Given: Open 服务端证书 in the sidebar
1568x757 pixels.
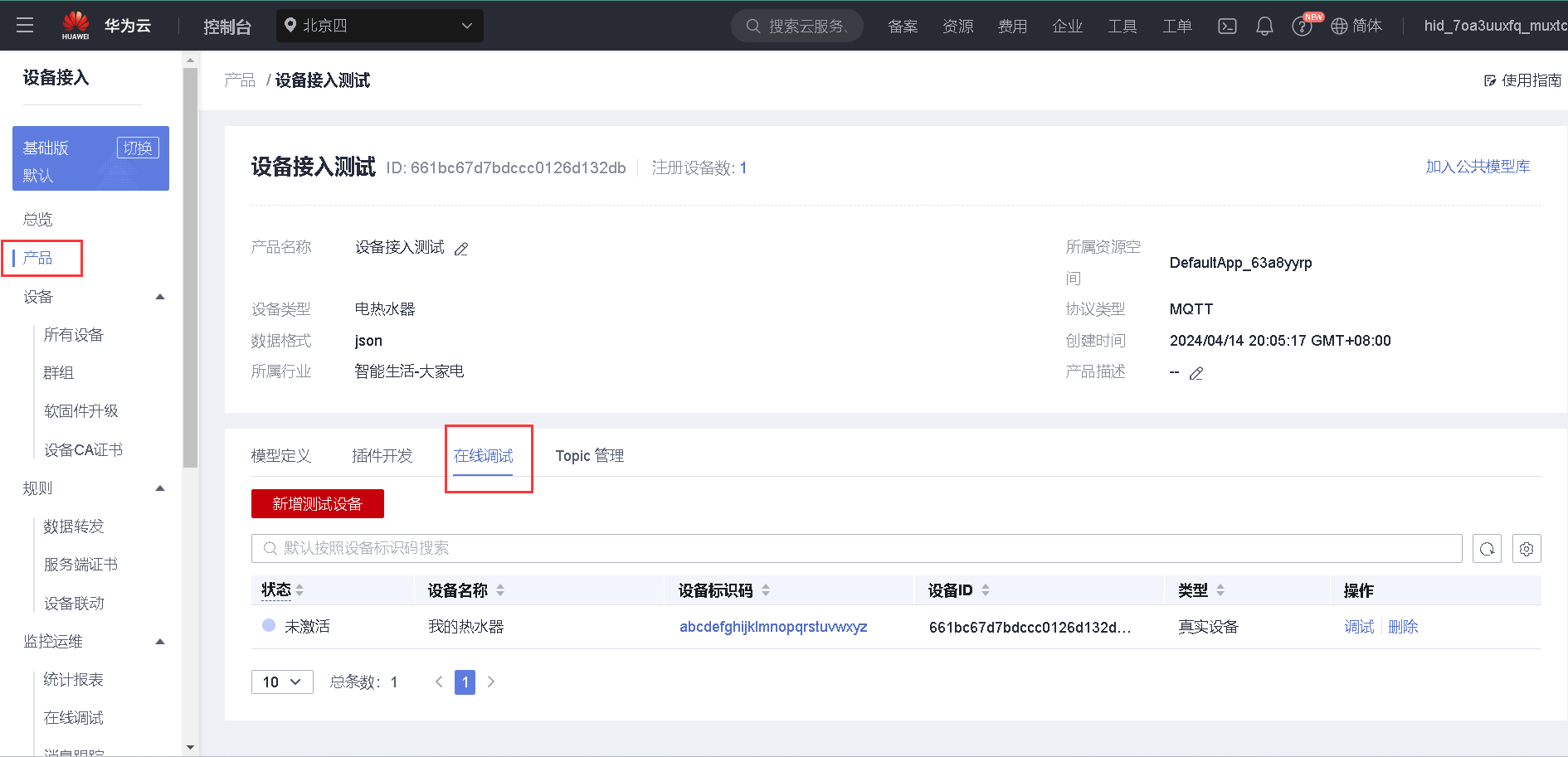Looking at the screenshot, I should [x=81, y=565].
